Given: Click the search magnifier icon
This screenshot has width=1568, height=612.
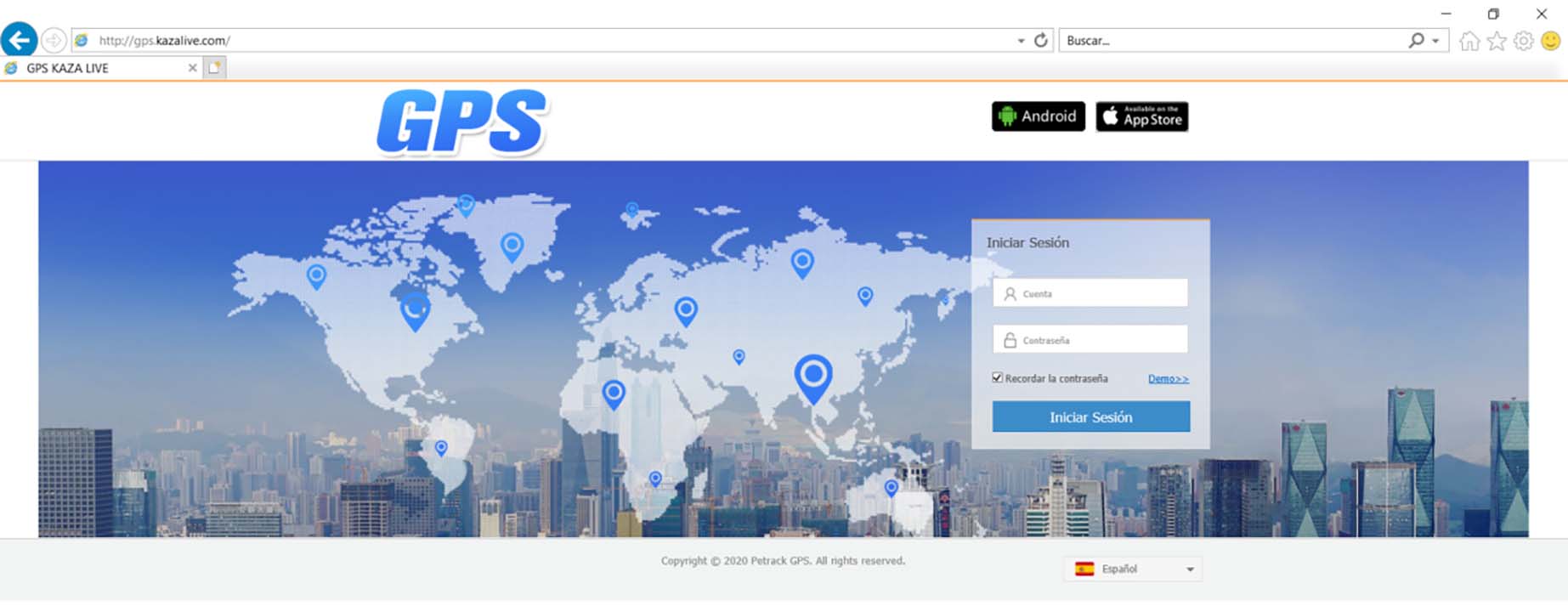Looking at the screenshot, I should (1416, 40).
